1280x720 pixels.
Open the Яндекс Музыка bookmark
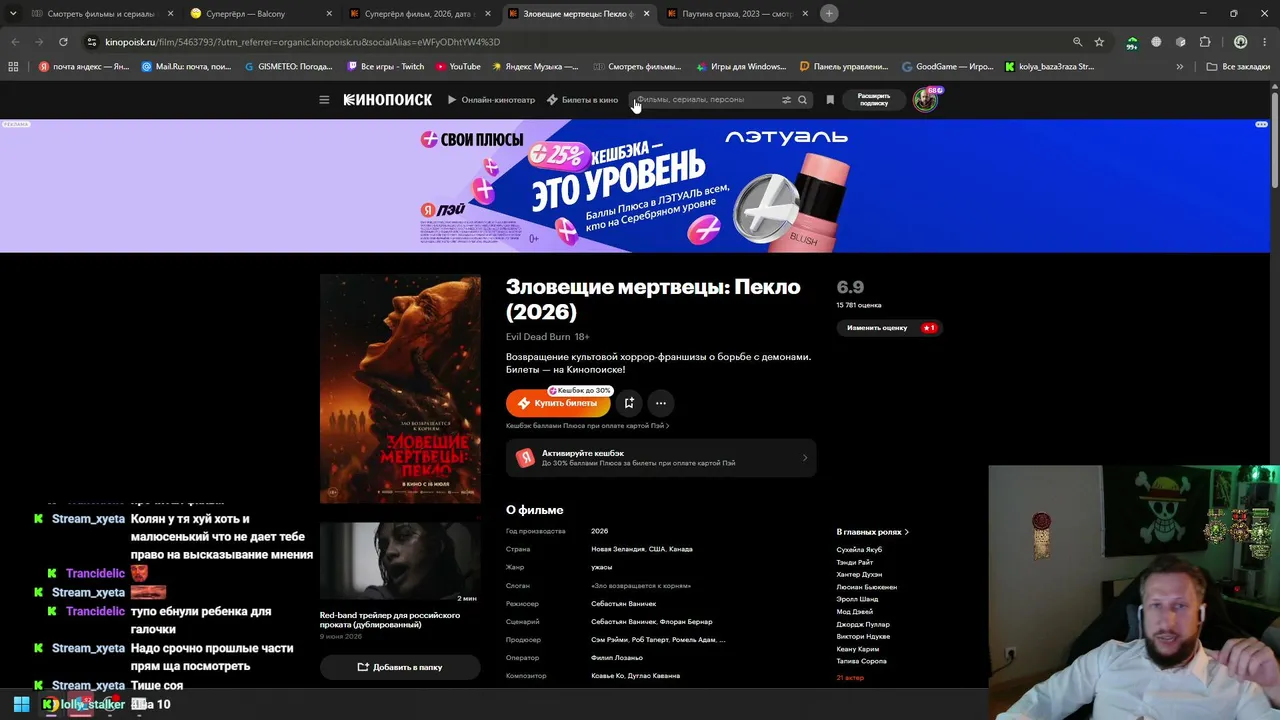pos(535,67)
